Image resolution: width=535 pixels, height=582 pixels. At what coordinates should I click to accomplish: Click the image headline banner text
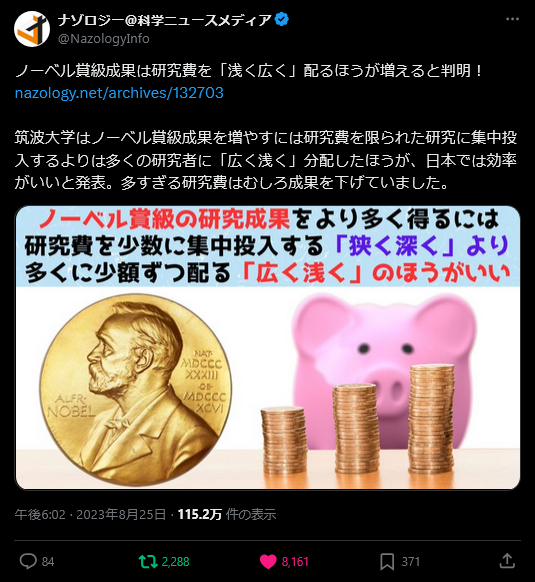coord(267,246)
